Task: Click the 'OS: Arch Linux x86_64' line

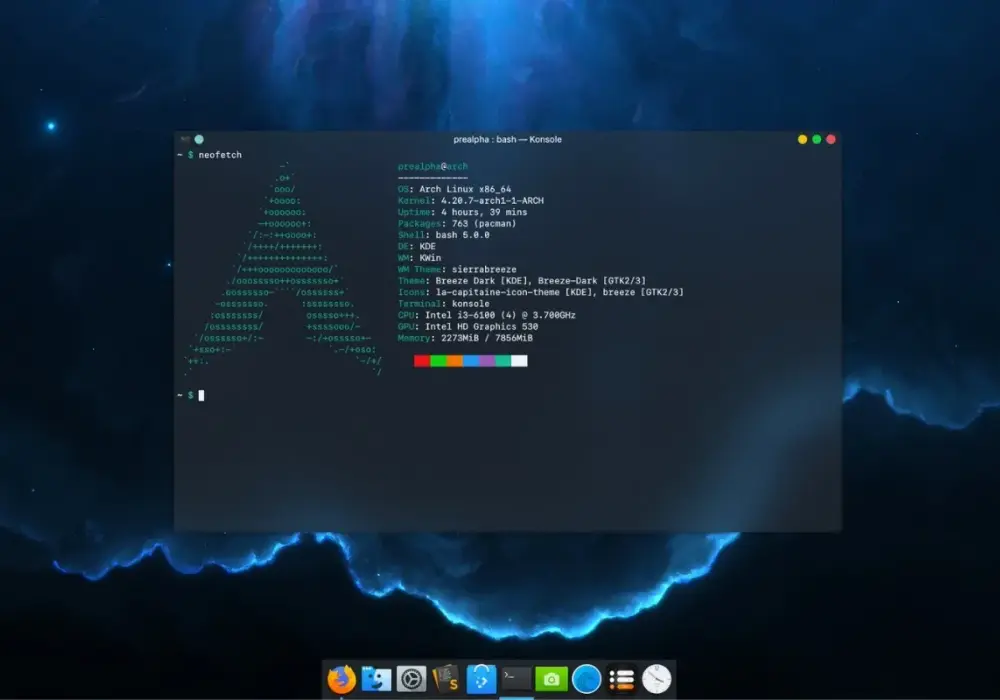Action: [x=454, y=189]
